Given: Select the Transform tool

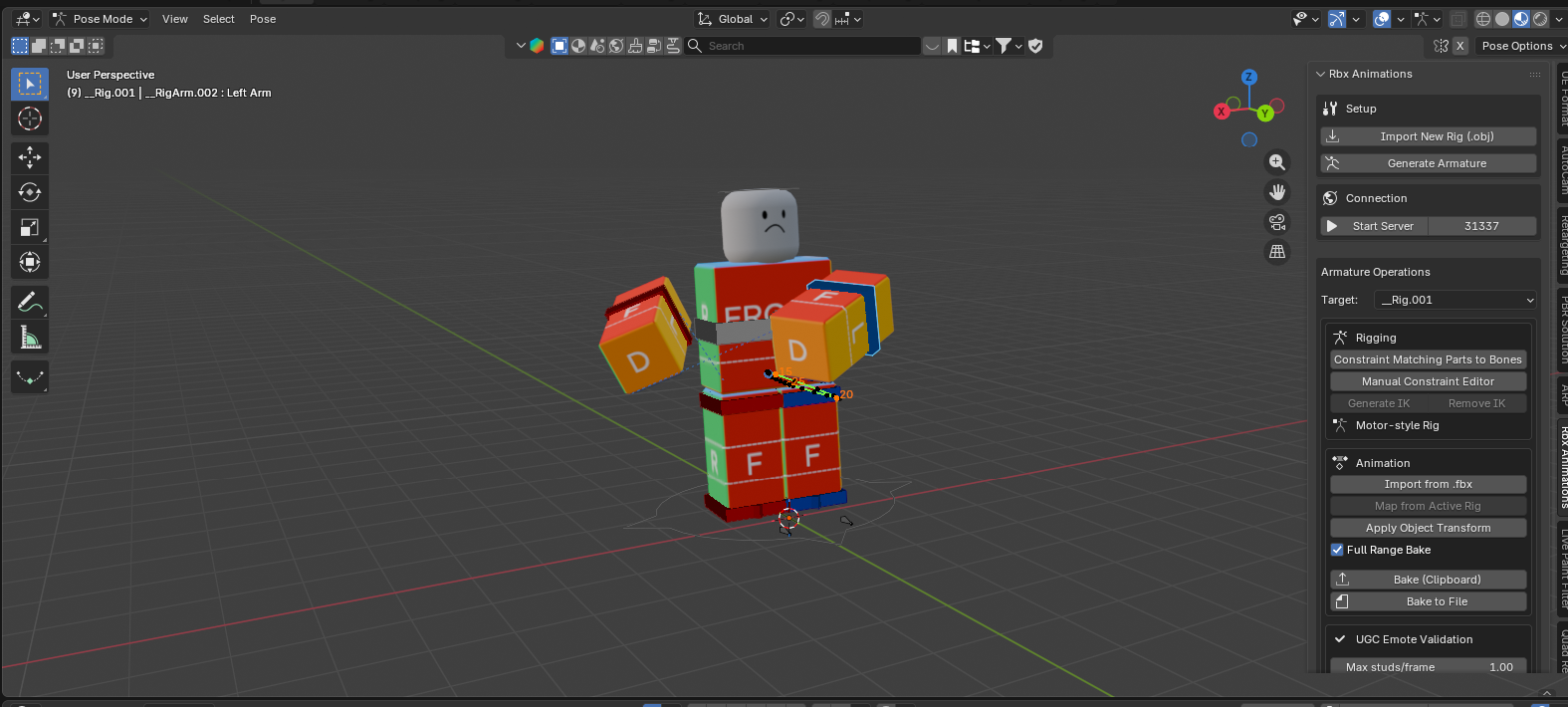Looking at the screenshot, I should [x=30, y=262].
